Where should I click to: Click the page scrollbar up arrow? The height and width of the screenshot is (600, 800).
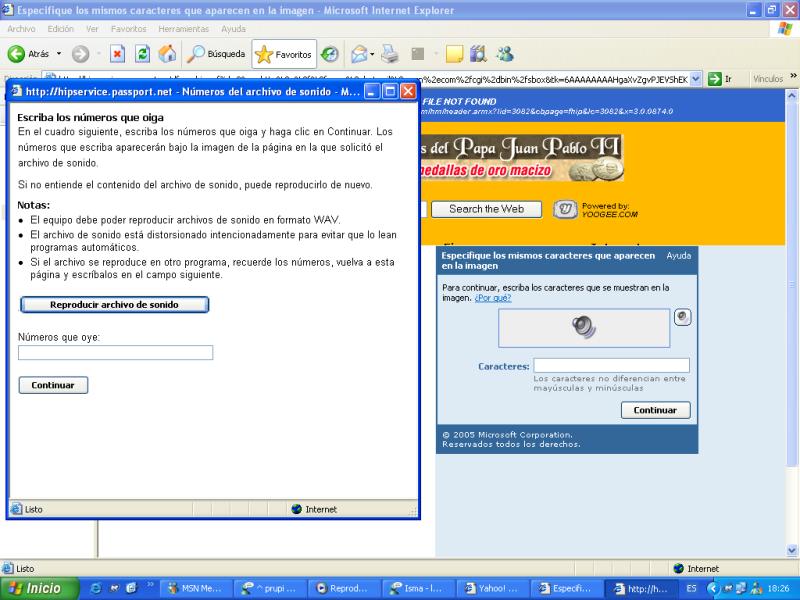[792, 95]
